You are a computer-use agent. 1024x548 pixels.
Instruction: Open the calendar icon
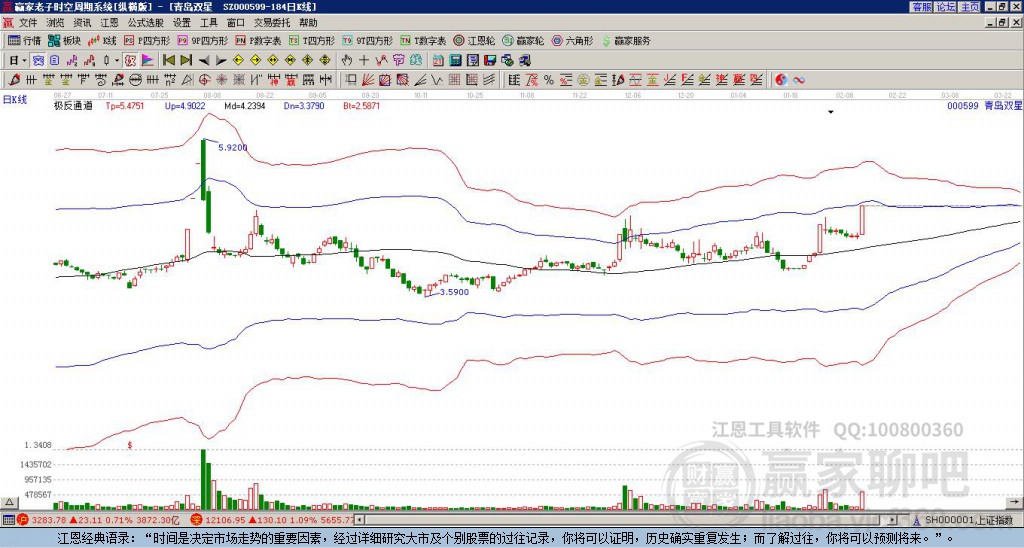click(x=438, y=60)
